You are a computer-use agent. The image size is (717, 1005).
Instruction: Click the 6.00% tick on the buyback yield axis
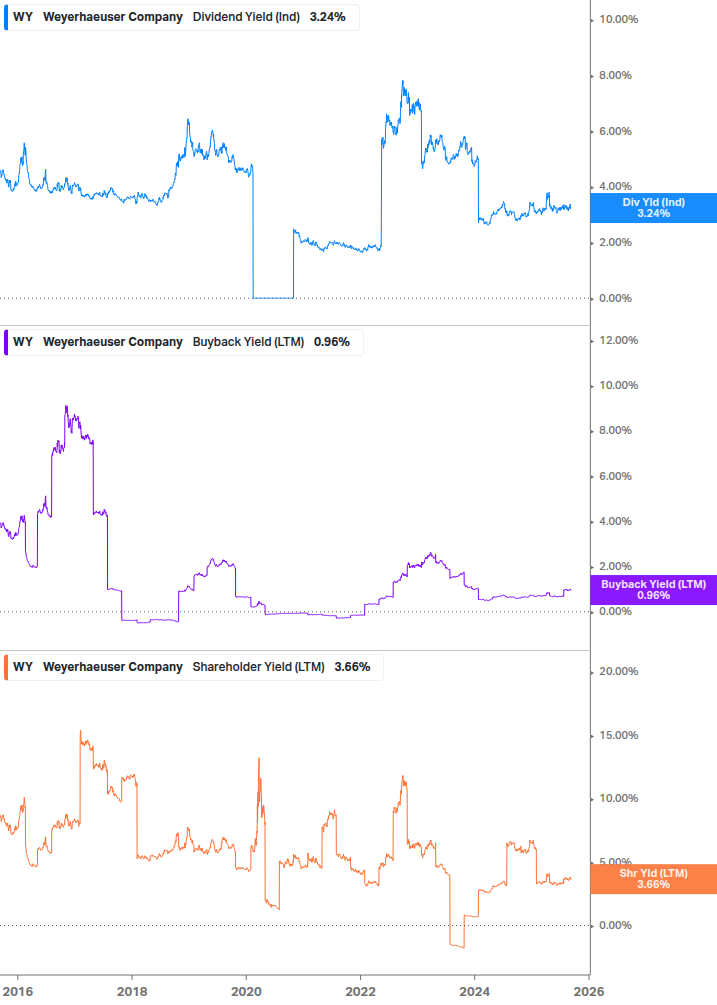coord(615,476)
